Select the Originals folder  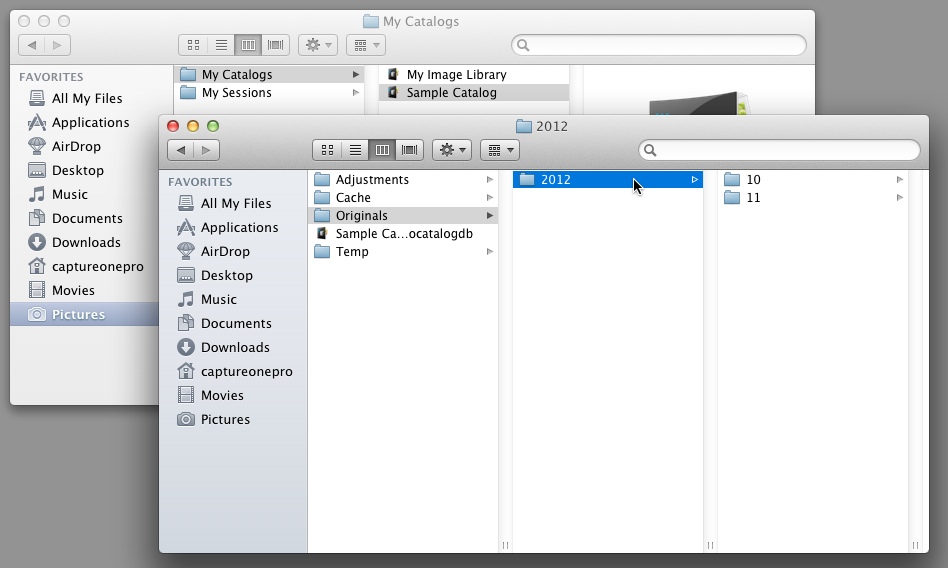(x=403, y=215)
